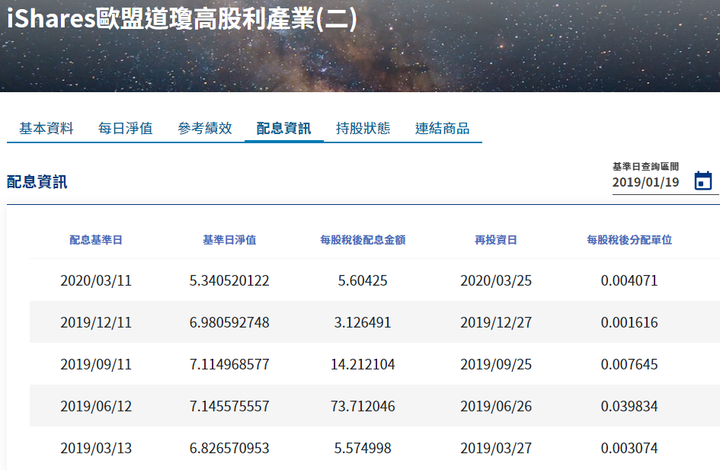Image resolution: width=720 pixels, height=470 pixels.
Task: Click dividend amount 5.574998
Action: [x=363, y=448]
